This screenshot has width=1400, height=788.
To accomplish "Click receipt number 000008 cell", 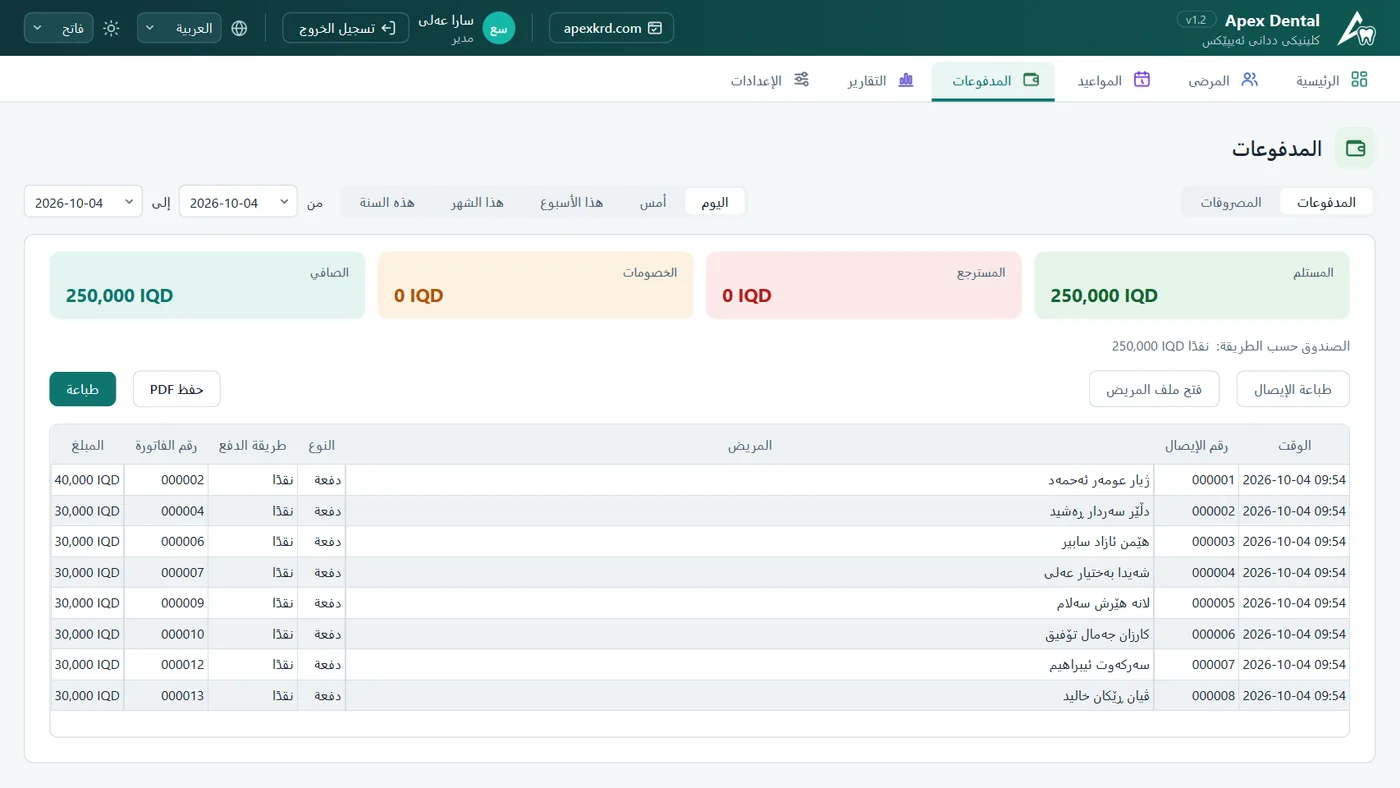I will tap(1196, 696).
